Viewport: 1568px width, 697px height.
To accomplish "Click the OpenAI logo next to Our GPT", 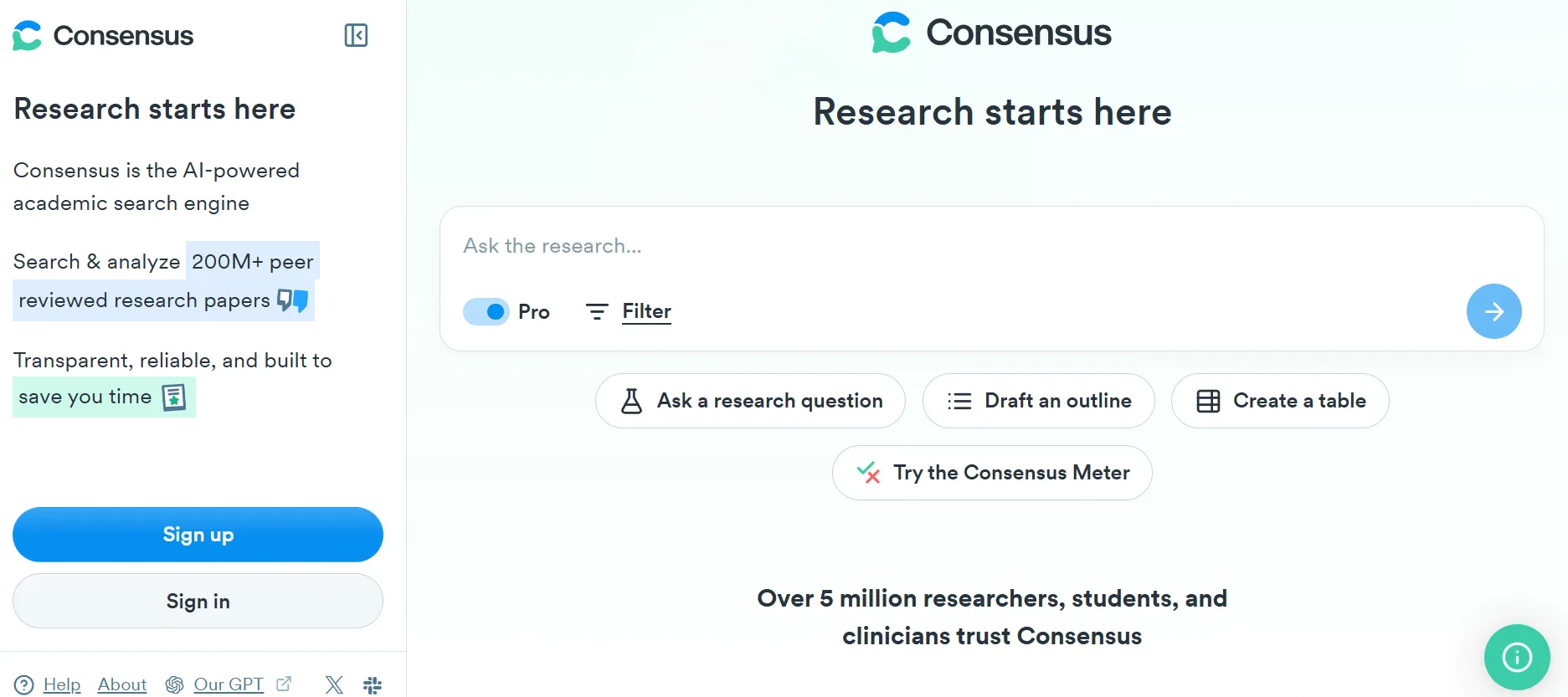I will 175,684.
